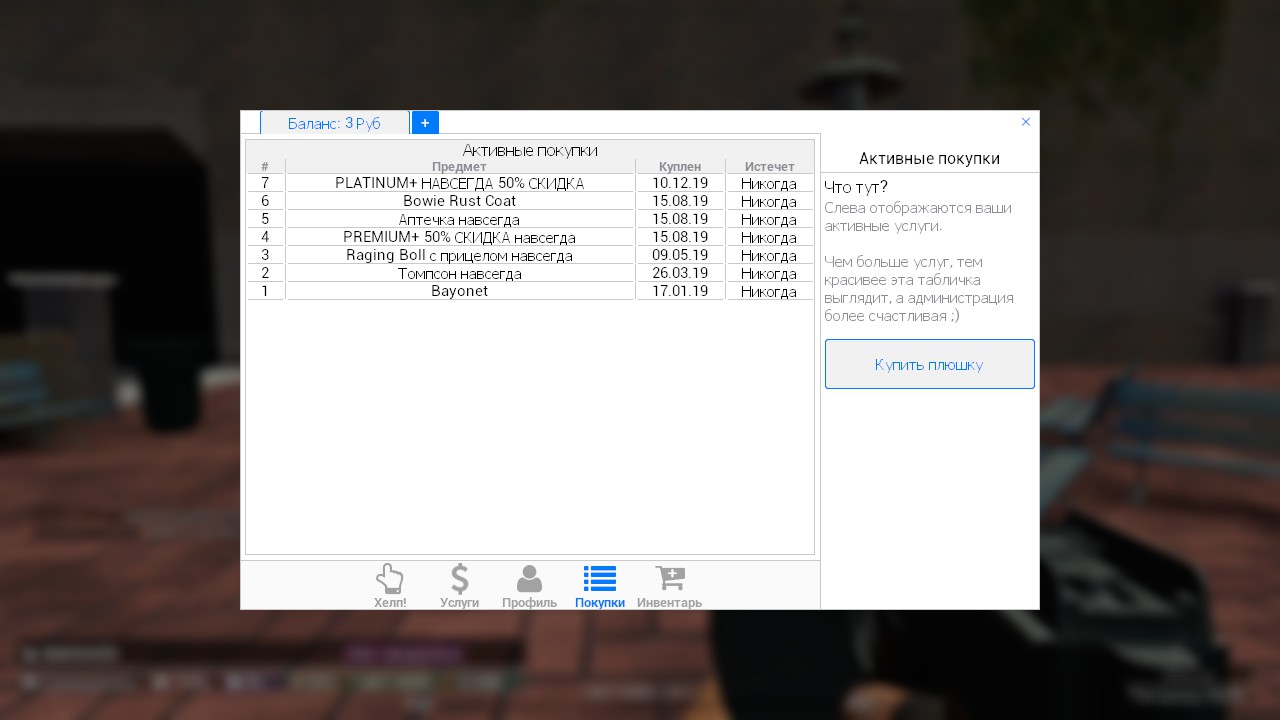Viewport: 1280px width, 720px height.
Task: Open the Инвентарь cart icon
Action: click(669, 579)
